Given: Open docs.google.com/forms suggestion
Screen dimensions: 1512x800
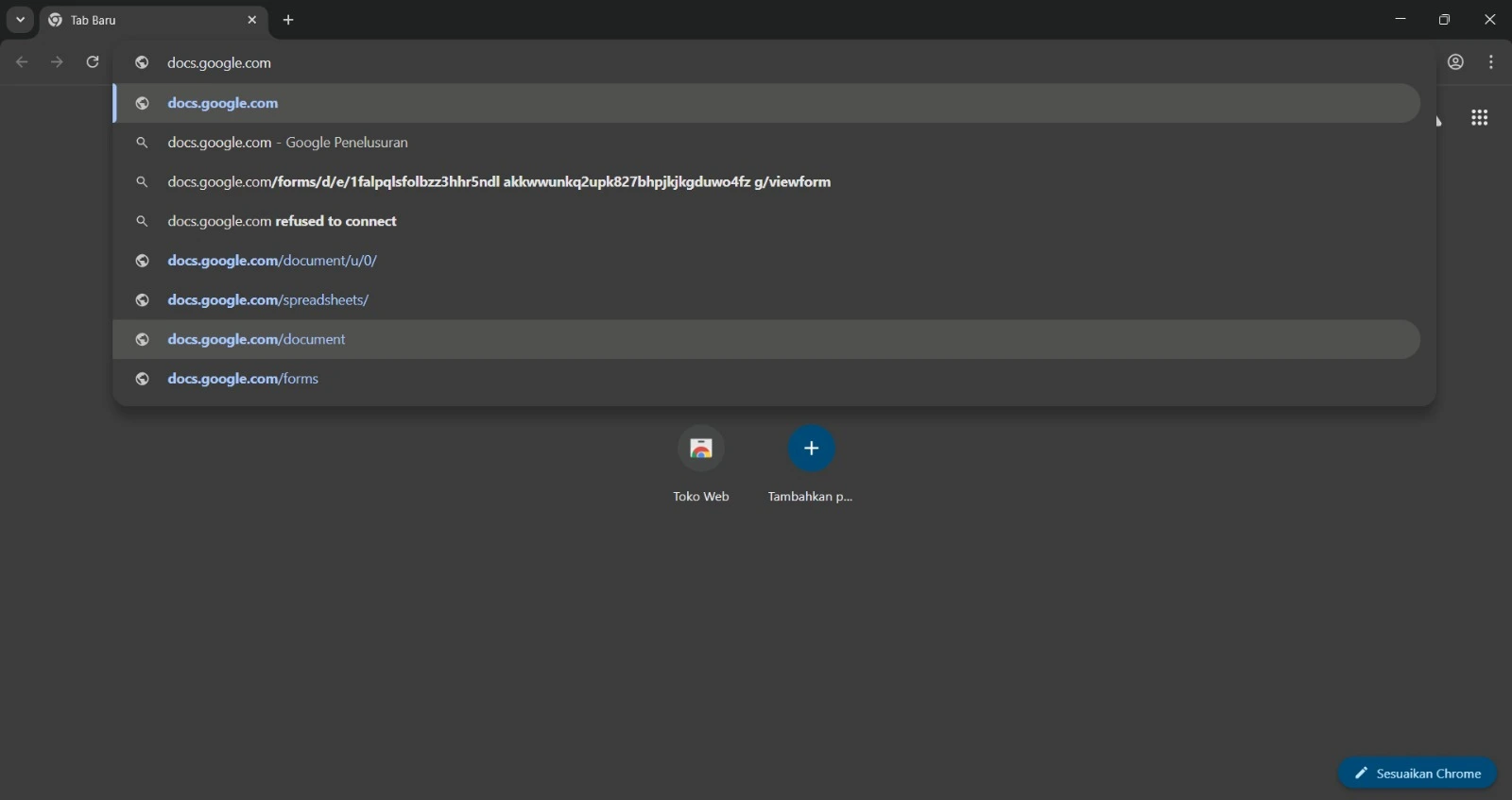Looking at the screenshot, I should 243,379.
